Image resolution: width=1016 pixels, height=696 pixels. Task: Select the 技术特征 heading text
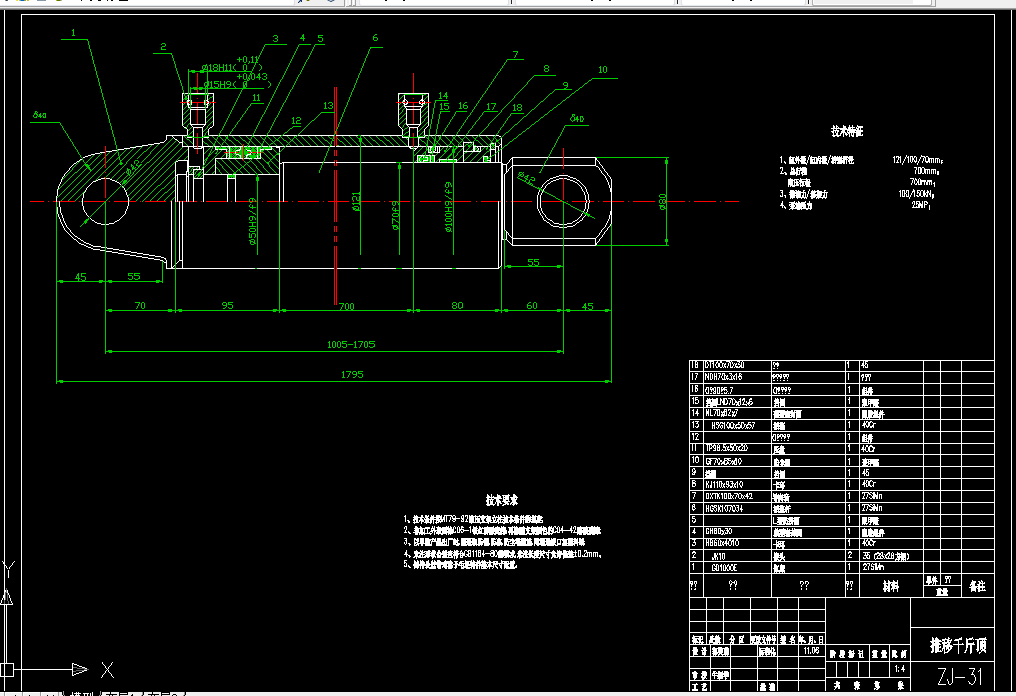[x=847, y=132]
